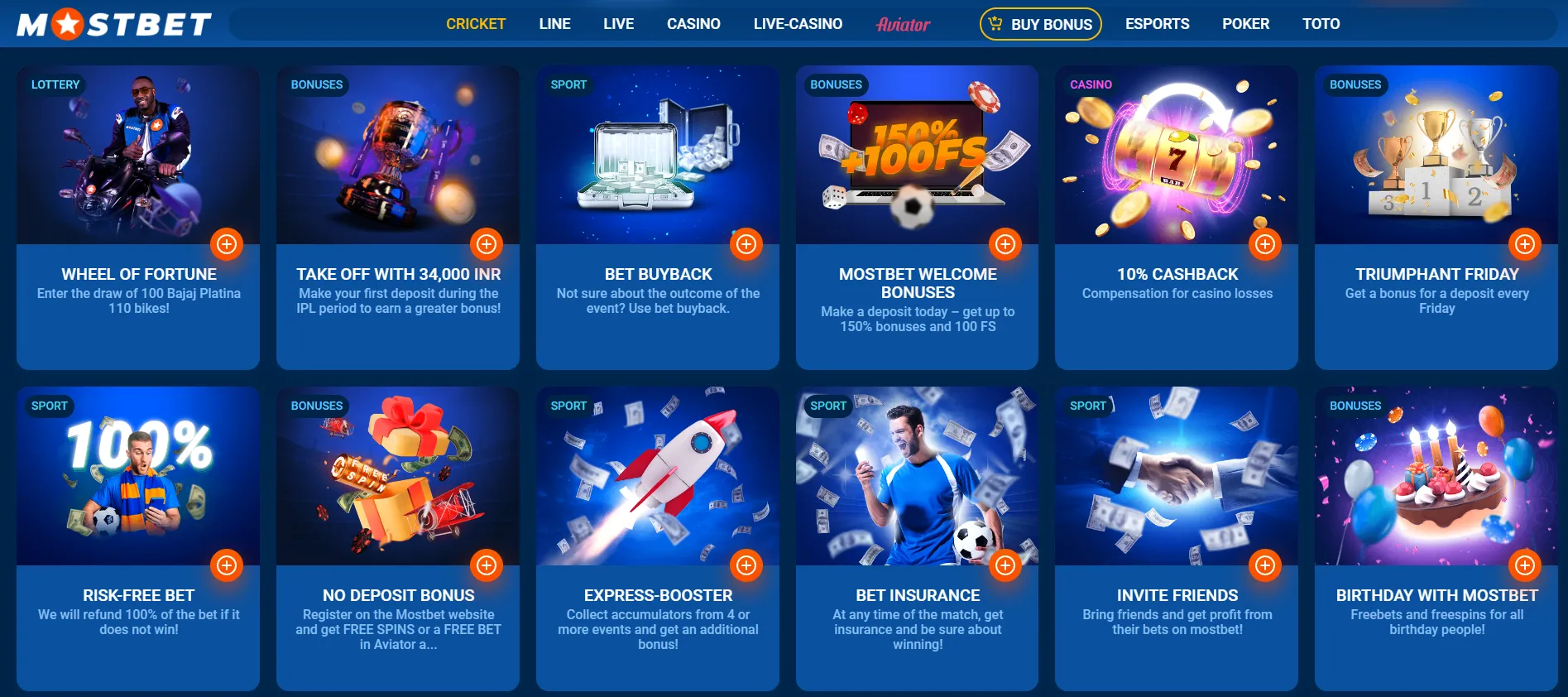The image size is (1568, 697).
Task: Click plus icon on Birthday with Mostbet
Action: point(1525,565)
